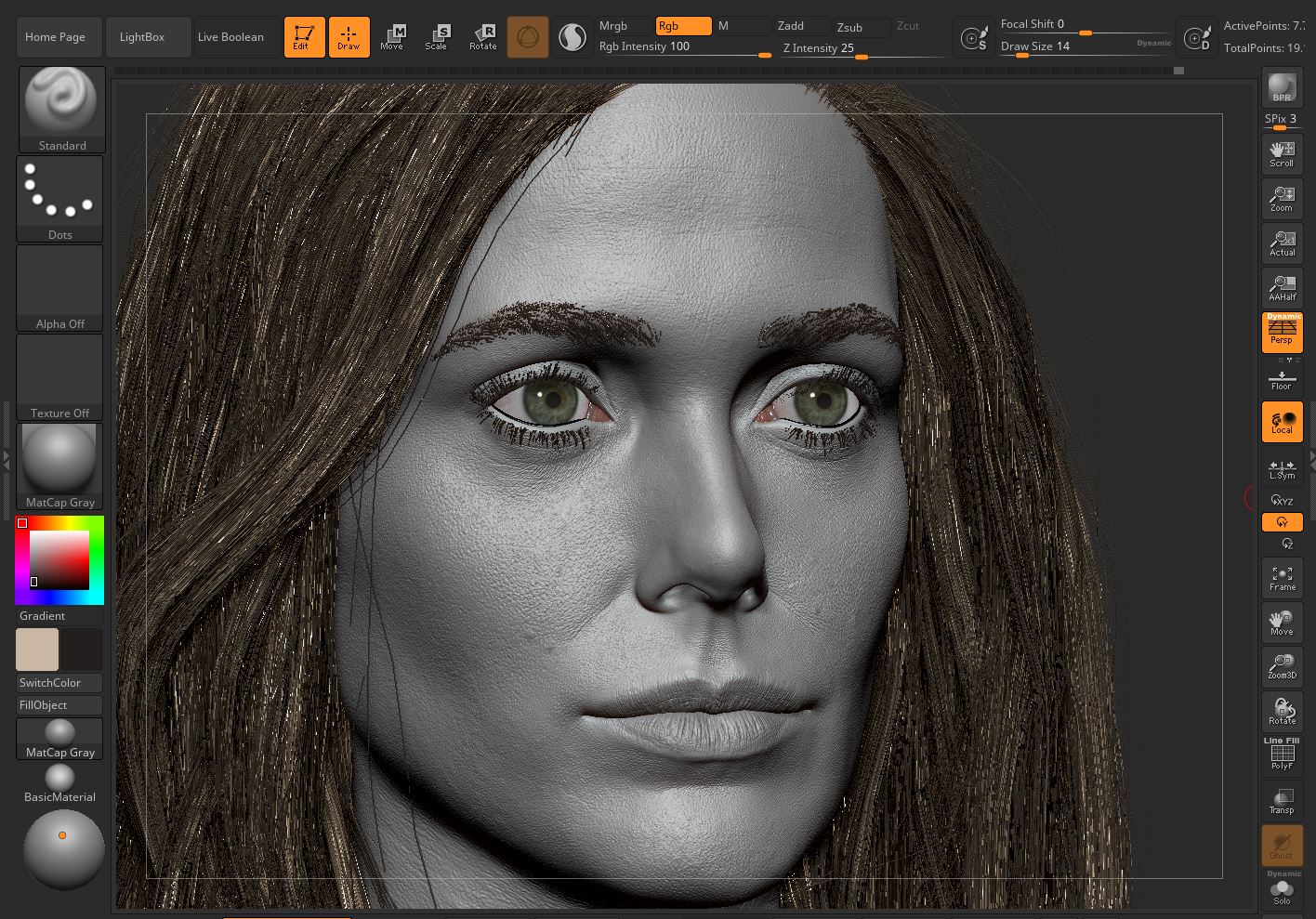
Task: Select the Scale tool icon
Action: (x=437, y=37)
